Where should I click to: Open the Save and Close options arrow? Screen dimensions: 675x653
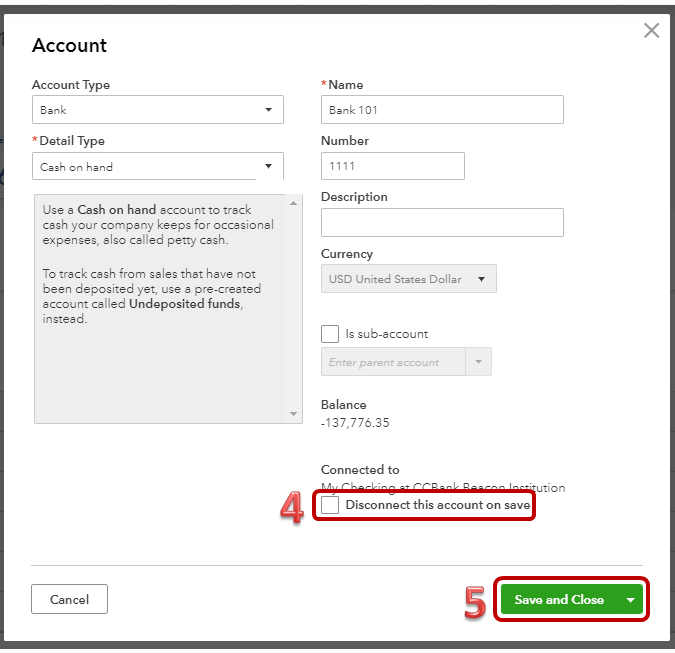click(x=631, y=600)
